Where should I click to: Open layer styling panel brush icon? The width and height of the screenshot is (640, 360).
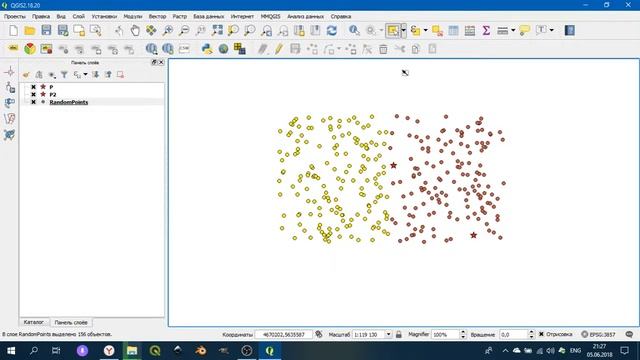coord(26,75)
